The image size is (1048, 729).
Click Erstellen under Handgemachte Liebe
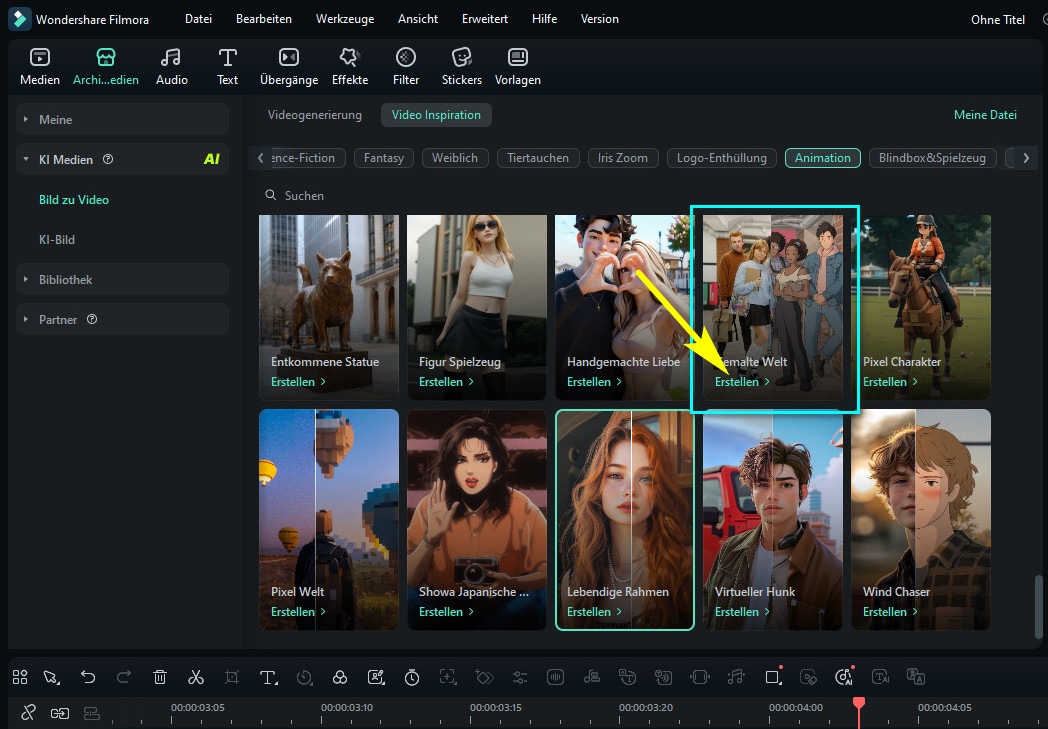tap(594, 382)
